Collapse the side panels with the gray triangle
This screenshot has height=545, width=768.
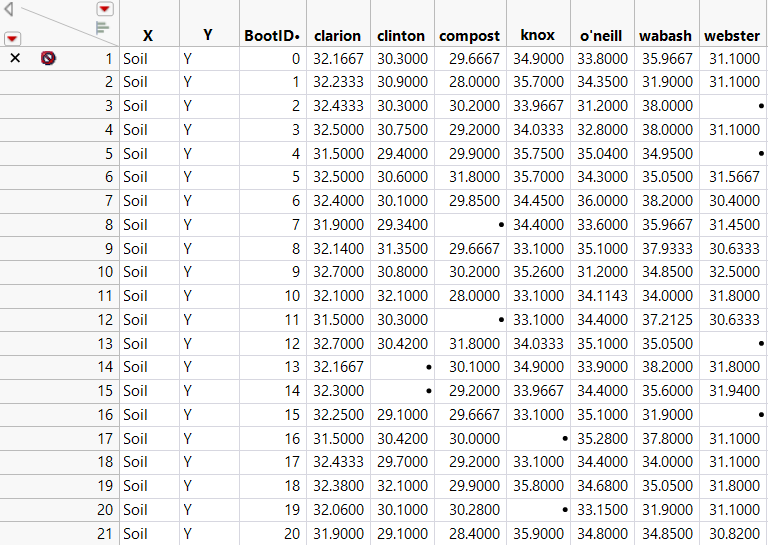[x=8, y=12]
